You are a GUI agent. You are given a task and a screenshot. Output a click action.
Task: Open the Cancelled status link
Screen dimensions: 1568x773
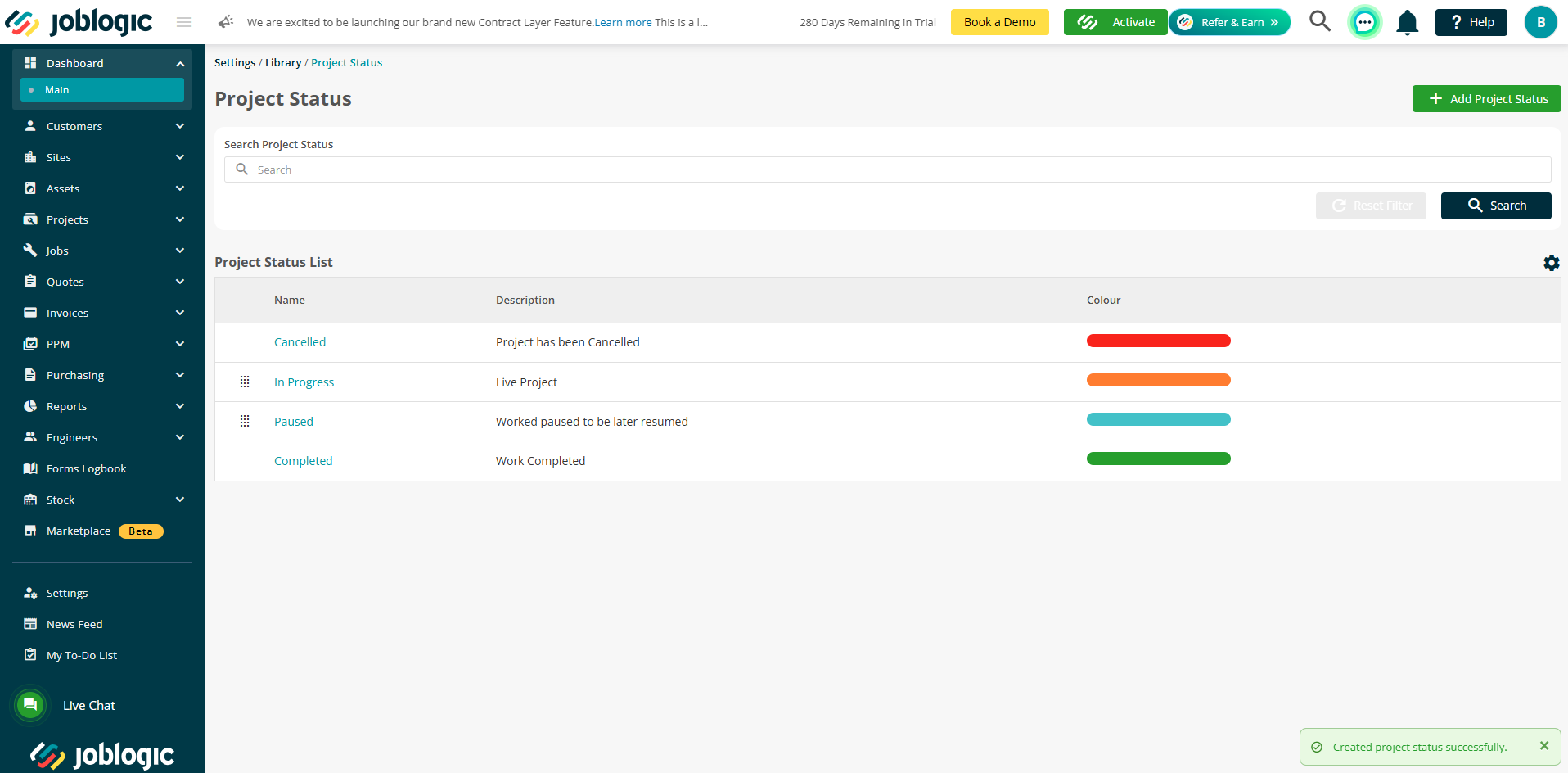(x=300, y=342)
